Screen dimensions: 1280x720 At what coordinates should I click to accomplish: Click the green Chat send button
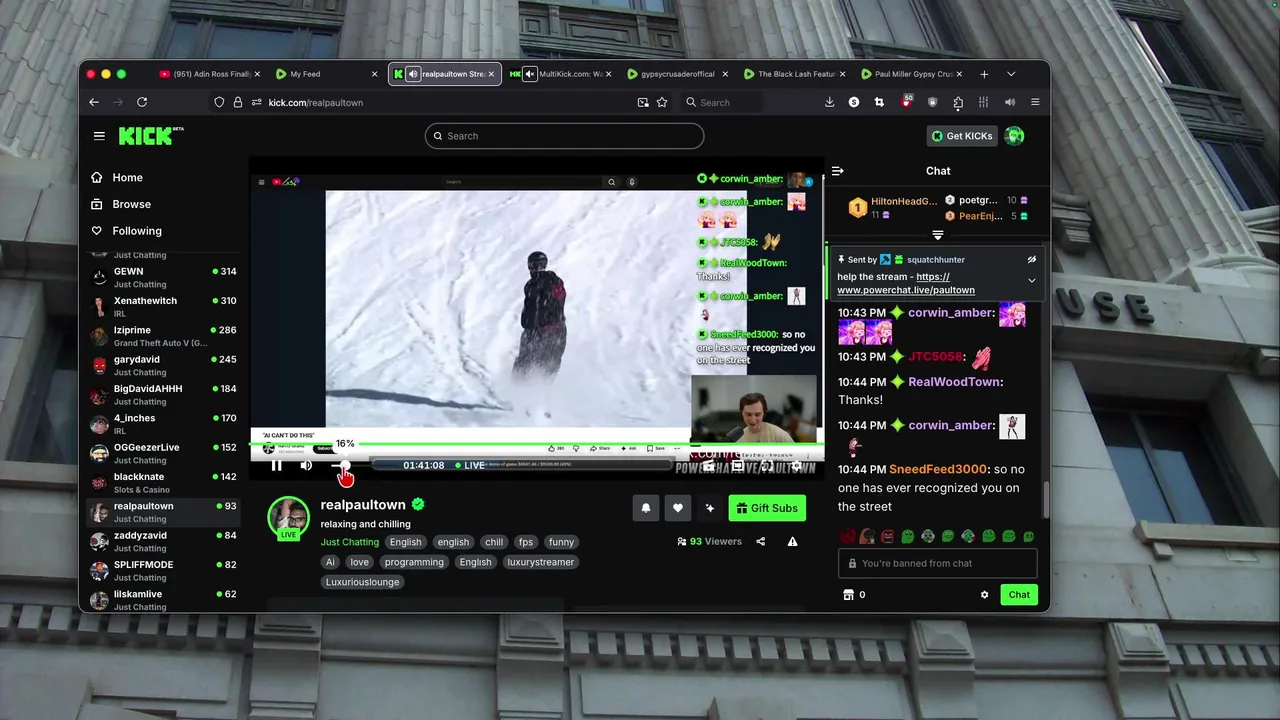click(x=1019, y=595)
